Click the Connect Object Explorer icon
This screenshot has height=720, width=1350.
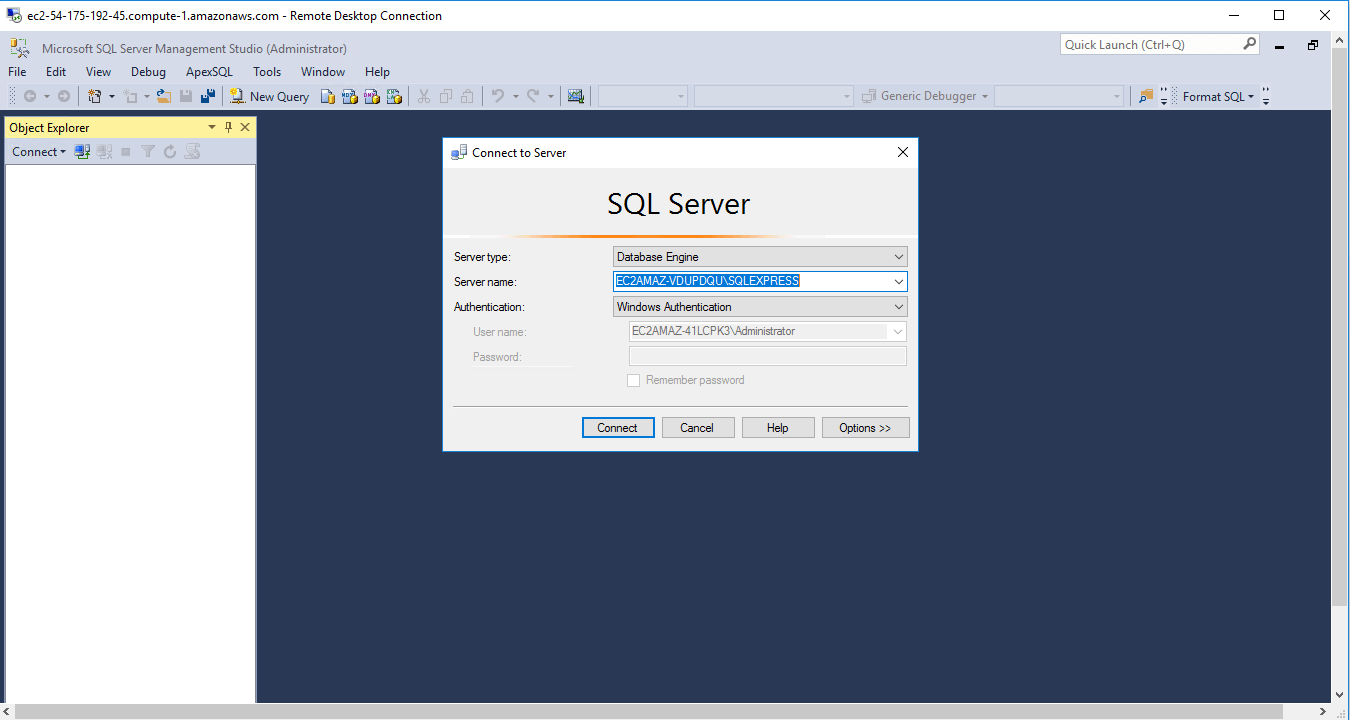[x=81, y=151]
